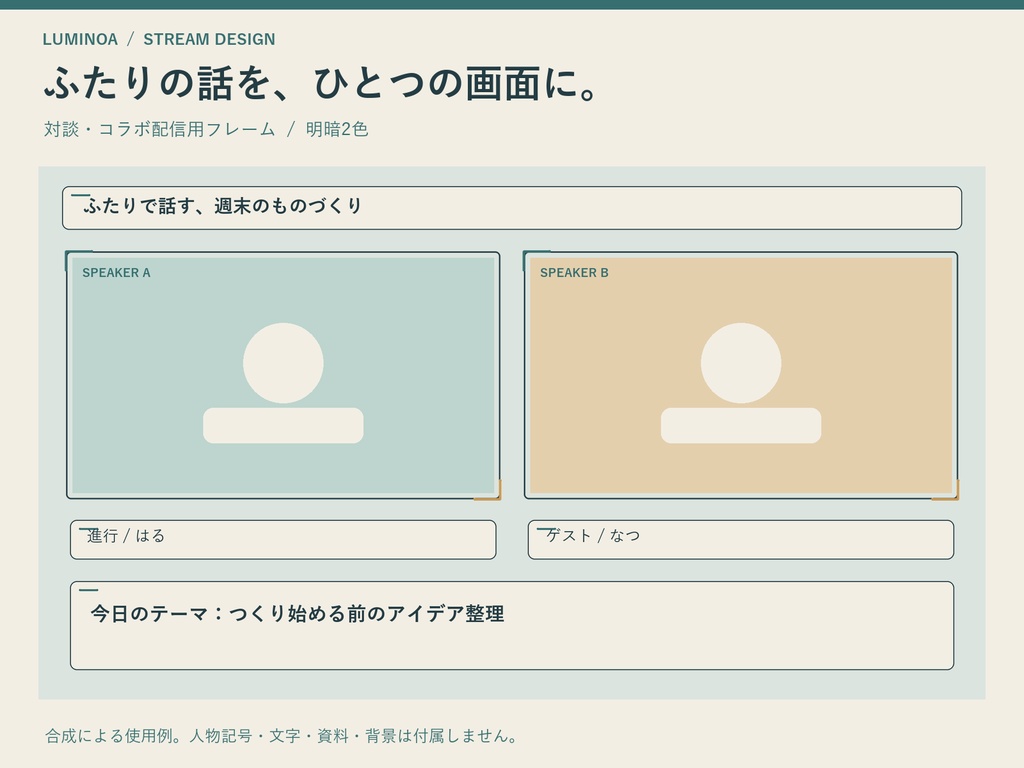Click the subtitle 対談・コラボ配信用フレーム
This screenshot has height=768, width=1024.
[x=159, y=129]
